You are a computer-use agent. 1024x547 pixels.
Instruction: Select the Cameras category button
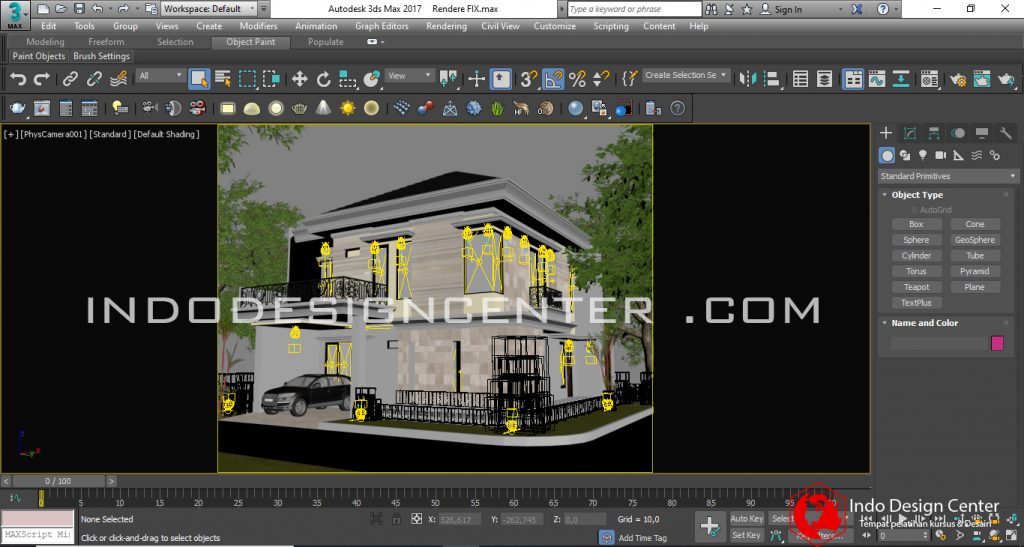click(x=940, y=155)
